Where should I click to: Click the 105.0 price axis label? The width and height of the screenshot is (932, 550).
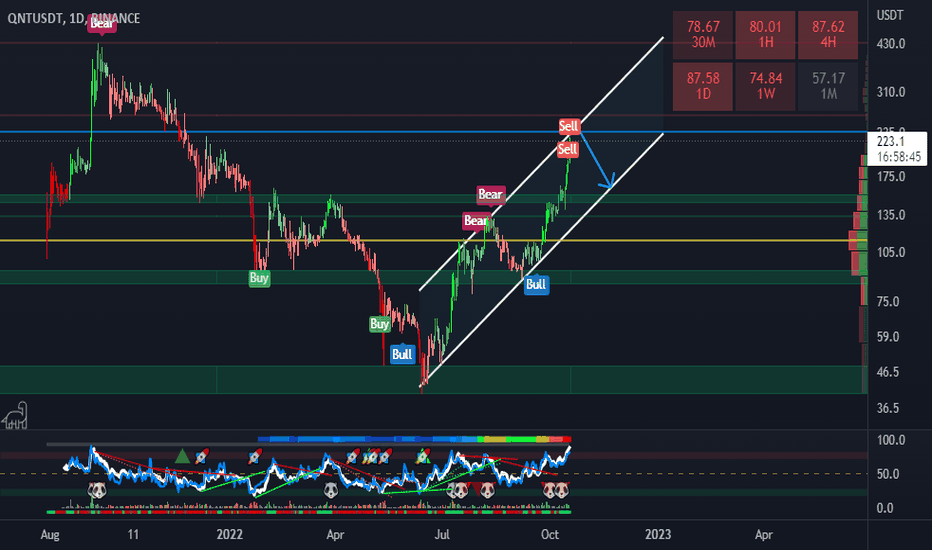891,252
